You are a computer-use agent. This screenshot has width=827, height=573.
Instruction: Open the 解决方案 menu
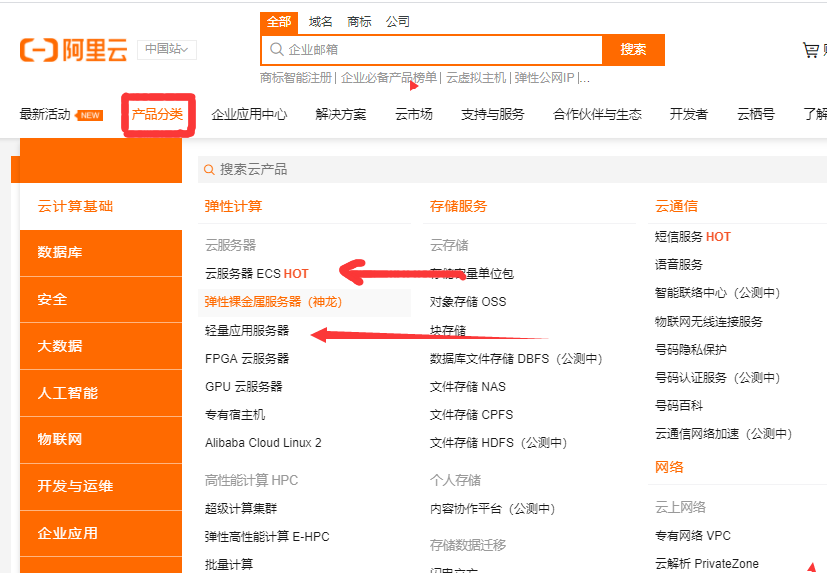(x=340, y=114)
